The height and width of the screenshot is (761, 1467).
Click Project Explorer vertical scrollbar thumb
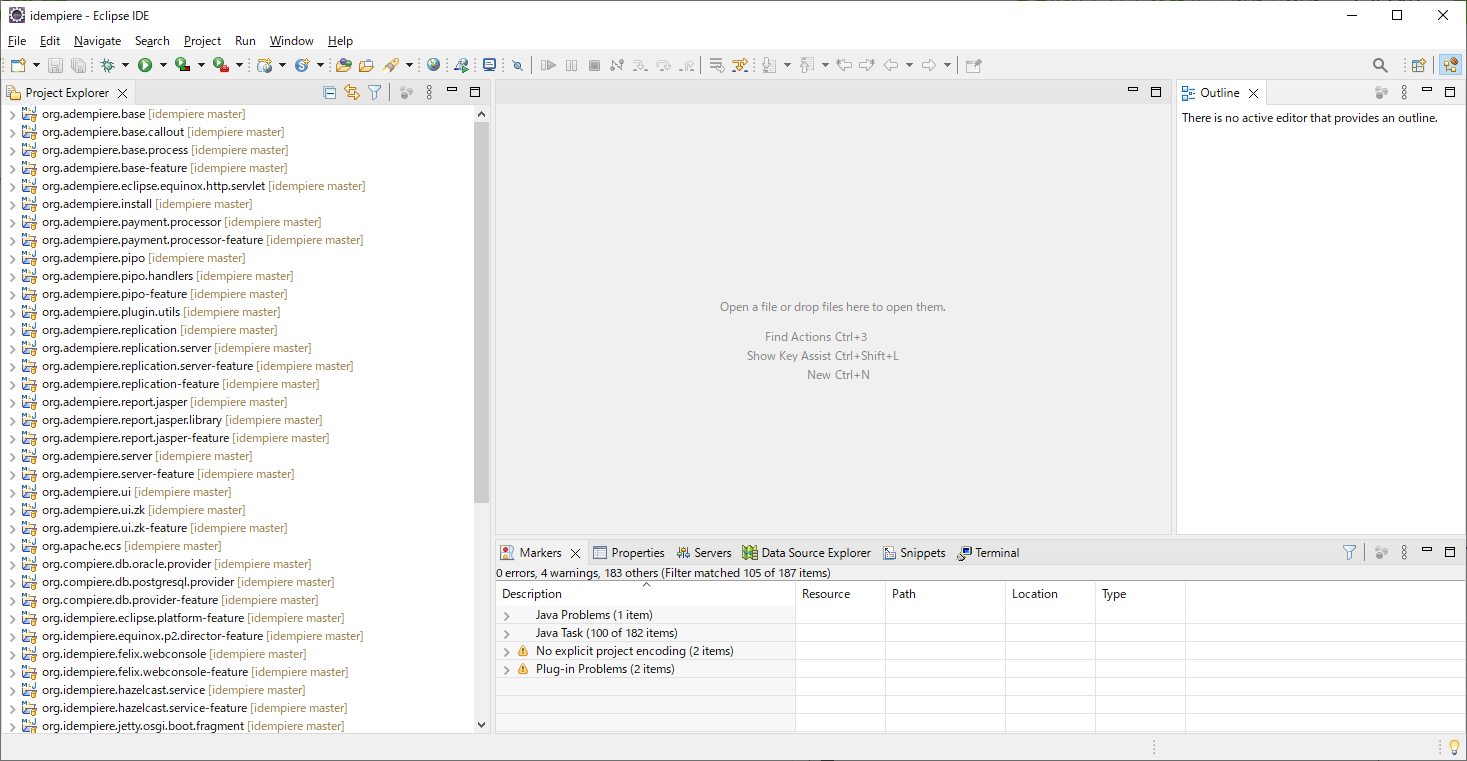(482, 312)
